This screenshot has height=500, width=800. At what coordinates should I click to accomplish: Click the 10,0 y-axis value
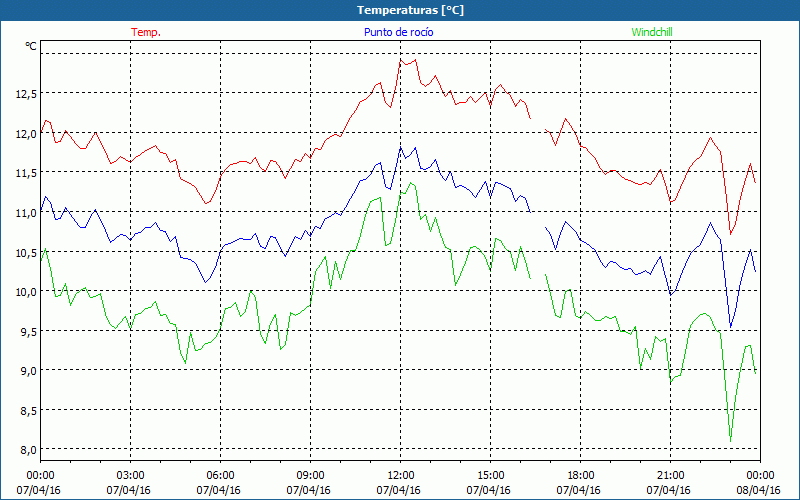[x=26, y=292]
